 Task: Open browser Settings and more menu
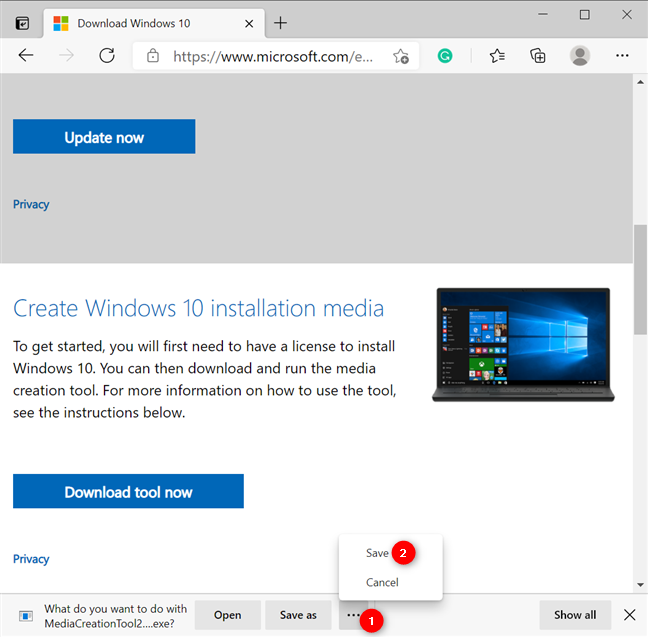tap(622, 55)
